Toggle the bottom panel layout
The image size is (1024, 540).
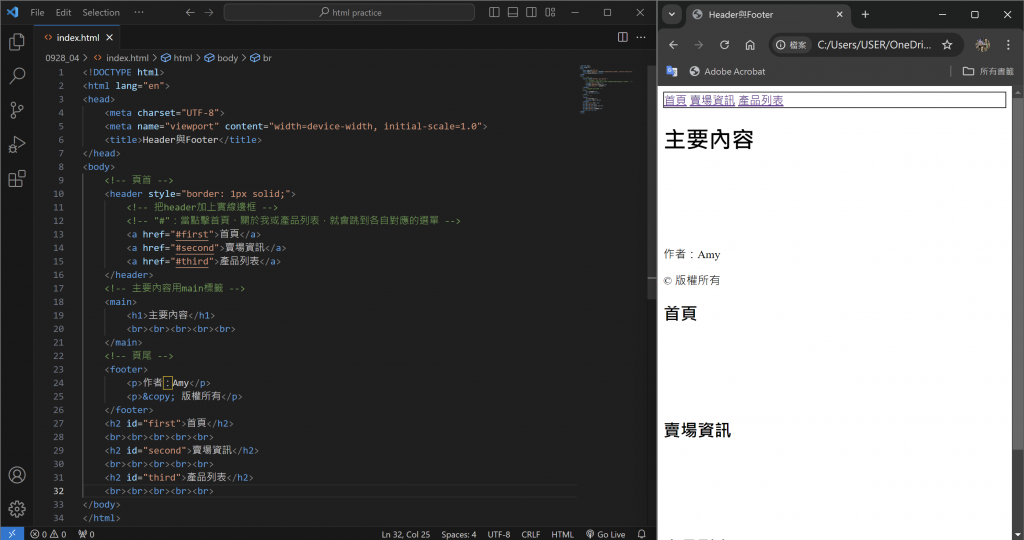pos(513,12)
